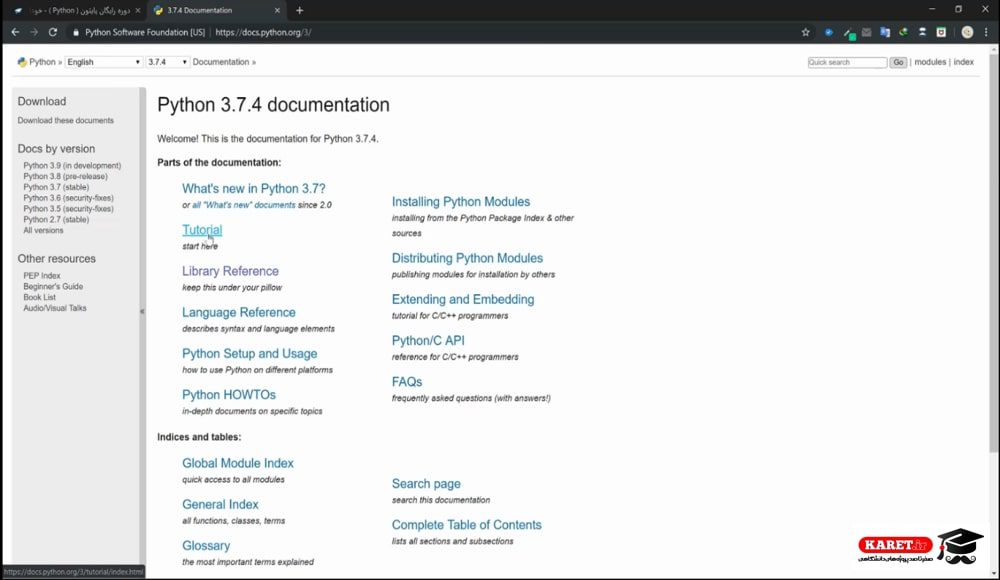Open Complete Table of Contents link
This screenshot has width=1000, height=580.
466,525
